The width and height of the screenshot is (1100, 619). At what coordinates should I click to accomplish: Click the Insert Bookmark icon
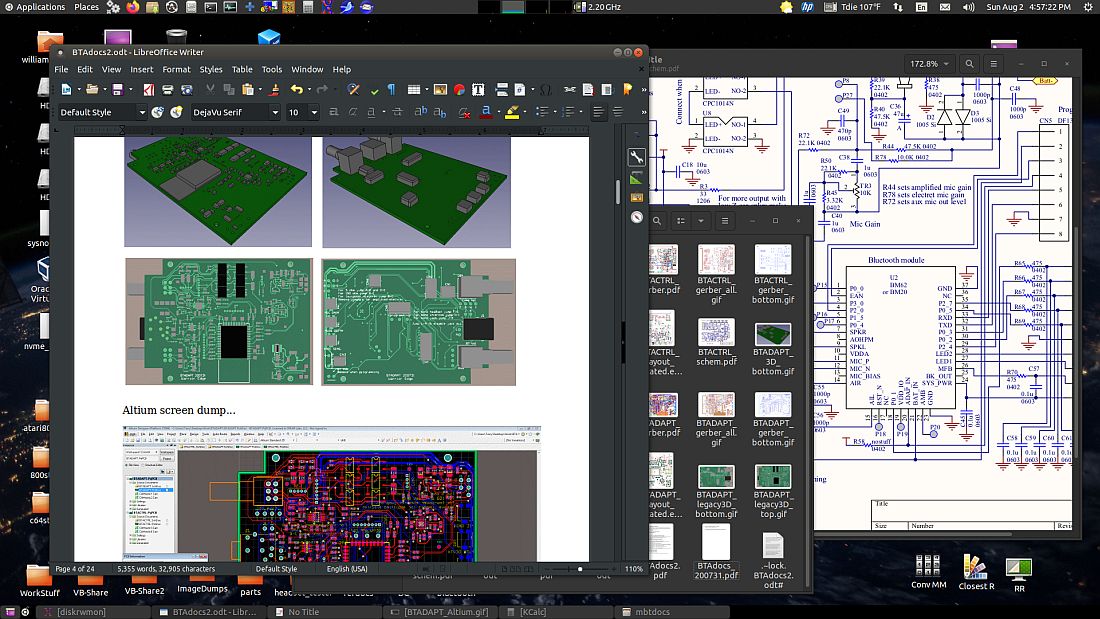point(627,89)
